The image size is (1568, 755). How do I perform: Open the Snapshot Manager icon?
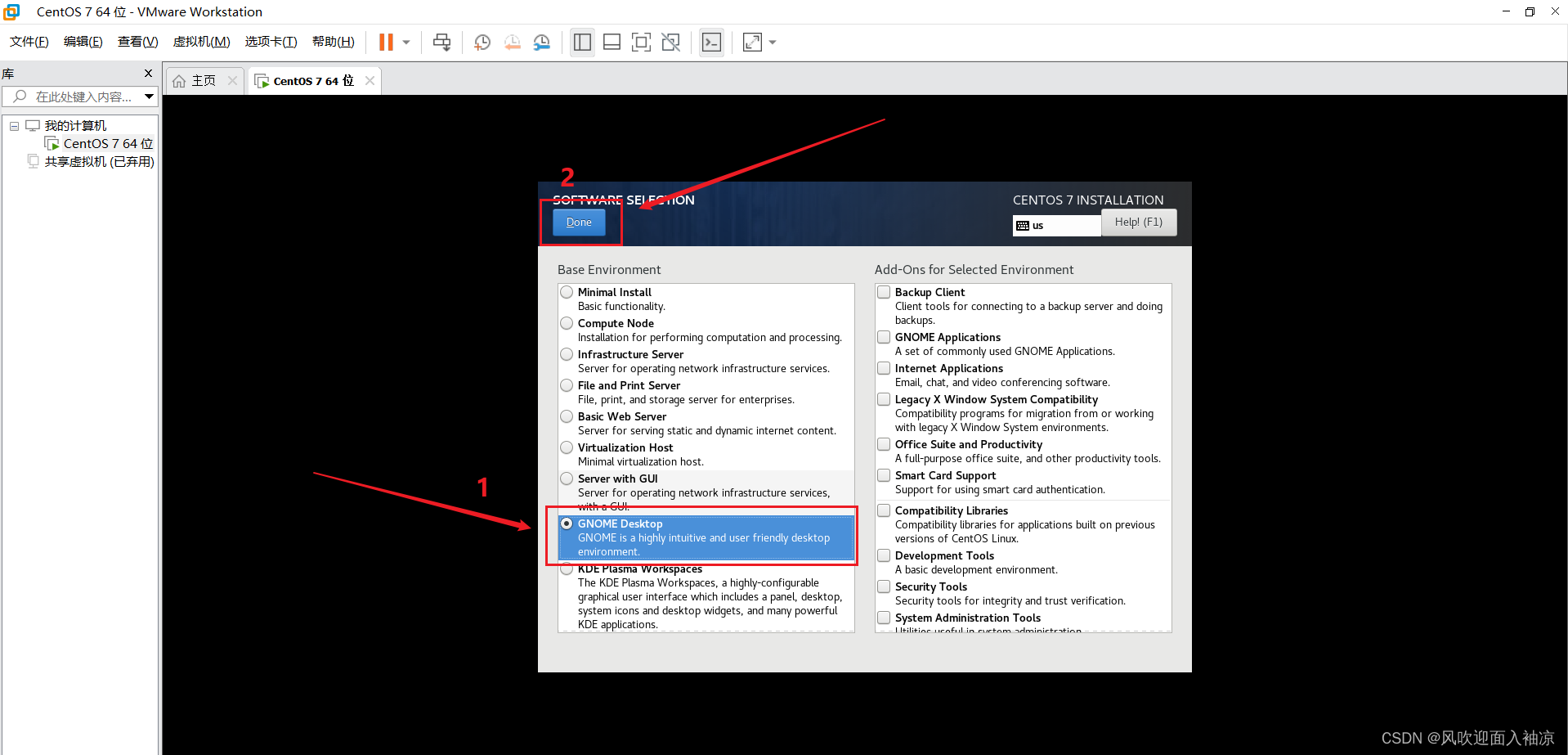pyautogui.click(x=541, y=43)
